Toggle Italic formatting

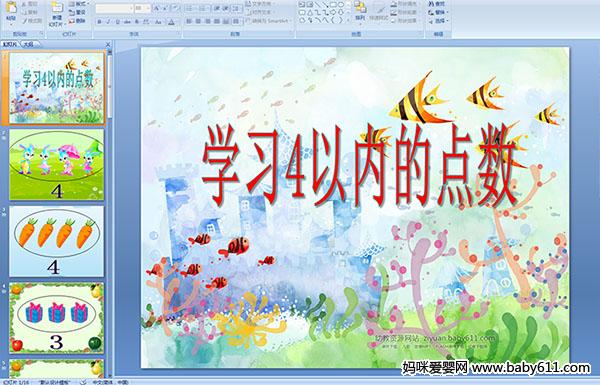(x=108, y=22)
